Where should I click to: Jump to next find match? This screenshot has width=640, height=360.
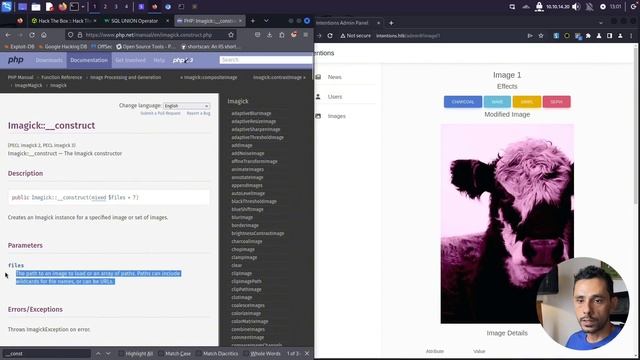point(108,353)
